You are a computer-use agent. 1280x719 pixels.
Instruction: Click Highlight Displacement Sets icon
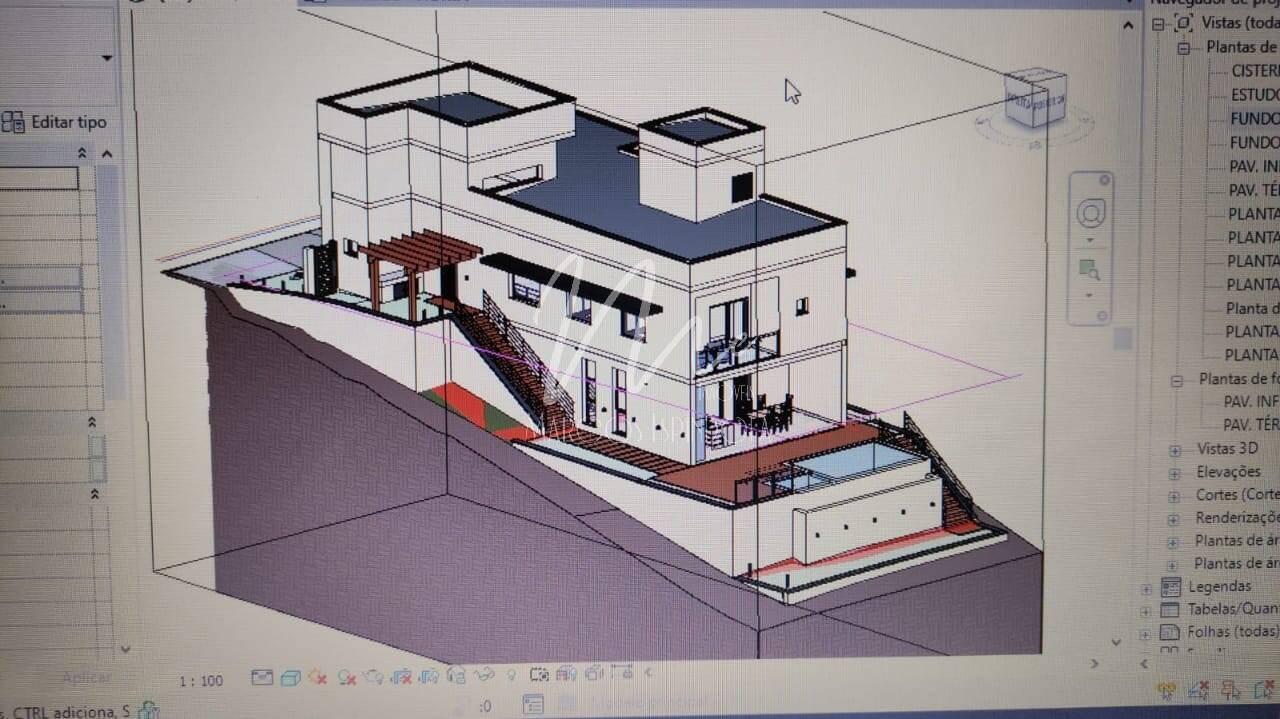point(594,675)
